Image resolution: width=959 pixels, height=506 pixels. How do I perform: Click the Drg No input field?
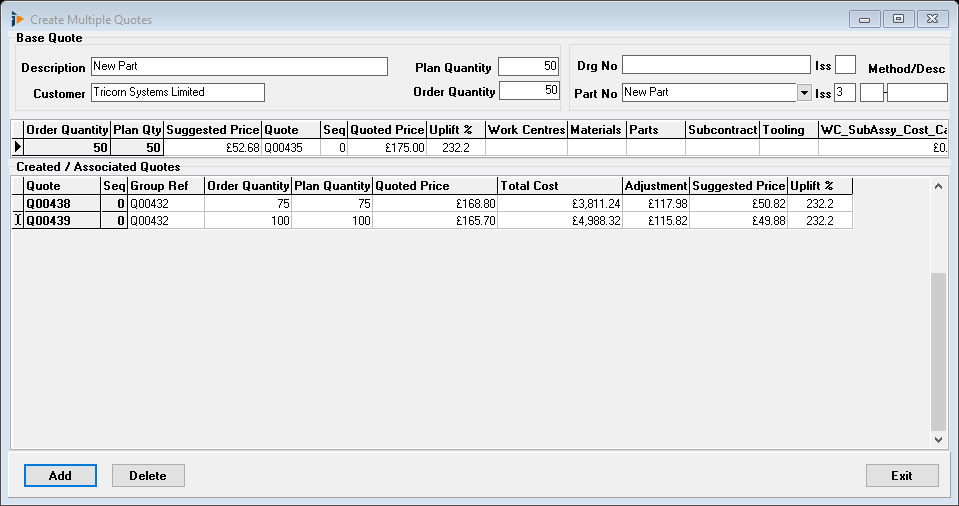715,65
